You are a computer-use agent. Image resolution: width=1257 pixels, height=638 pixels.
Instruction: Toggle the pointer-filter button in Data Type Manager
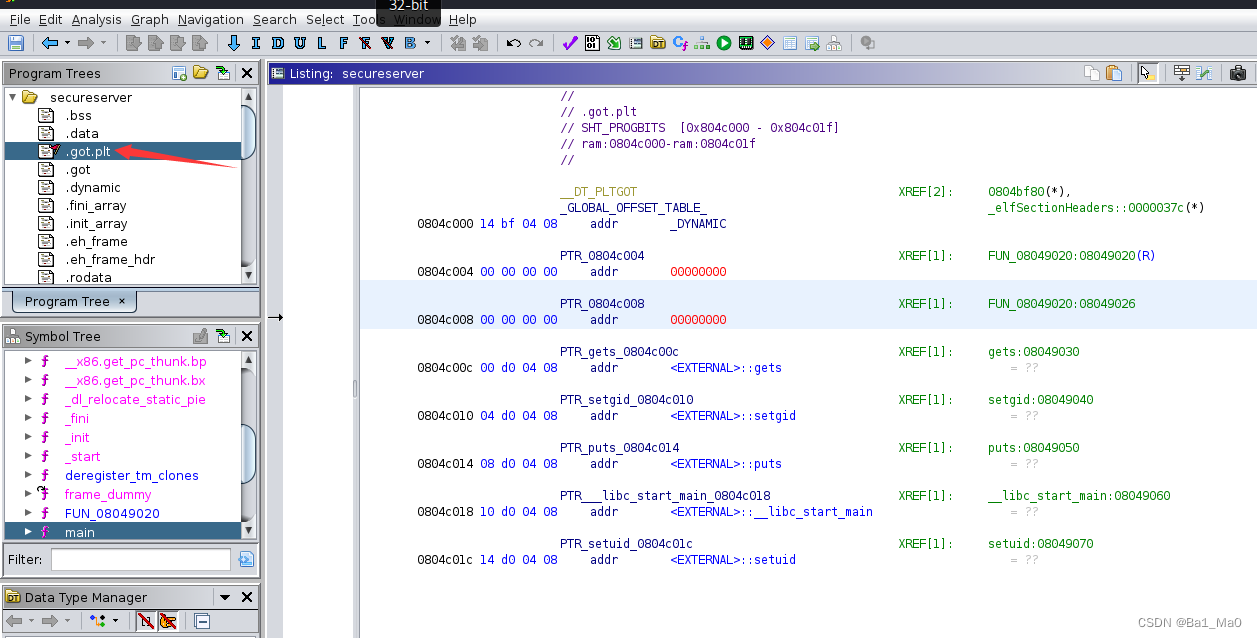[166, 621]
